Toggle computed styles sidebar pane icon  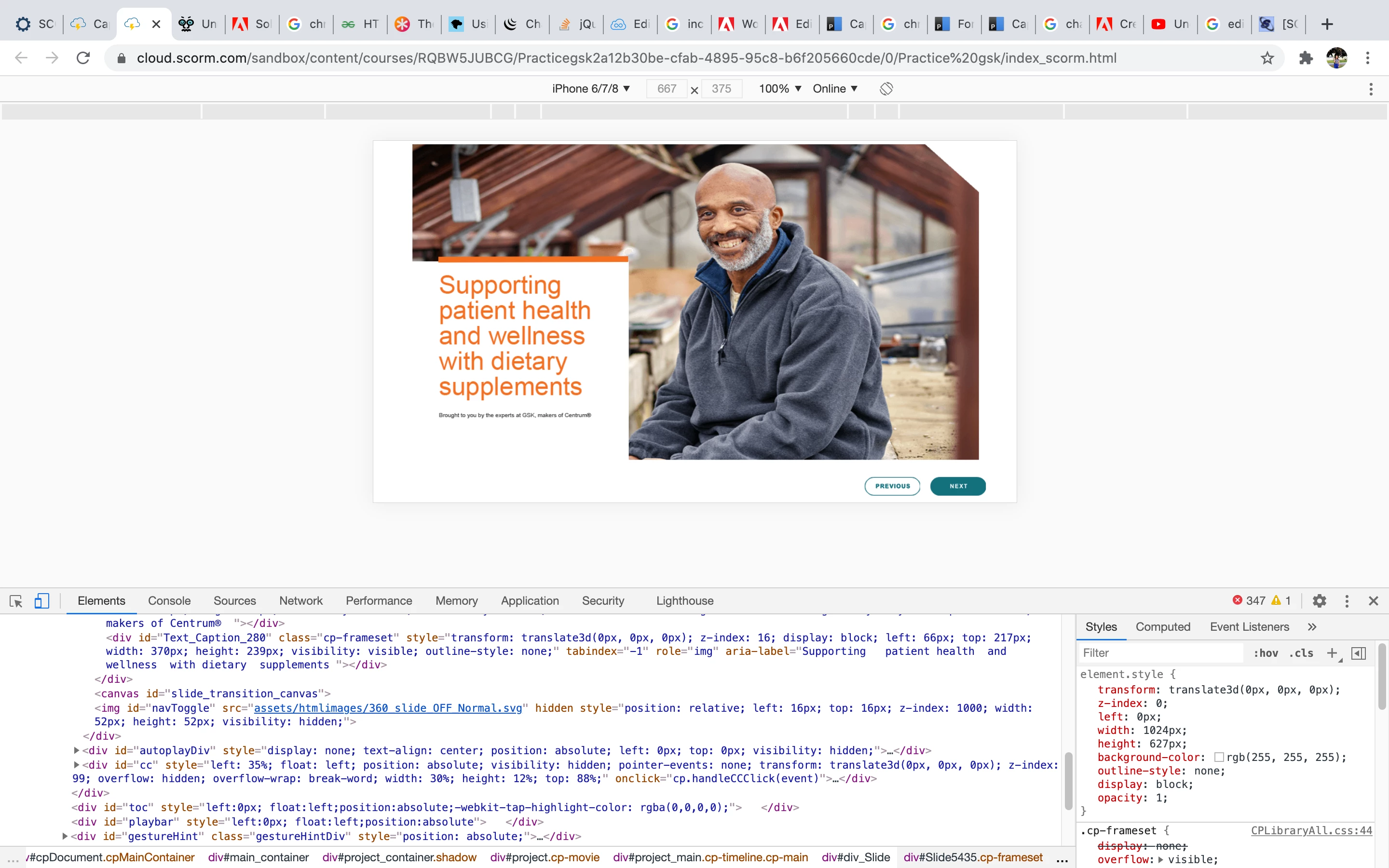pyautogui.click(x=1359, y=653)
